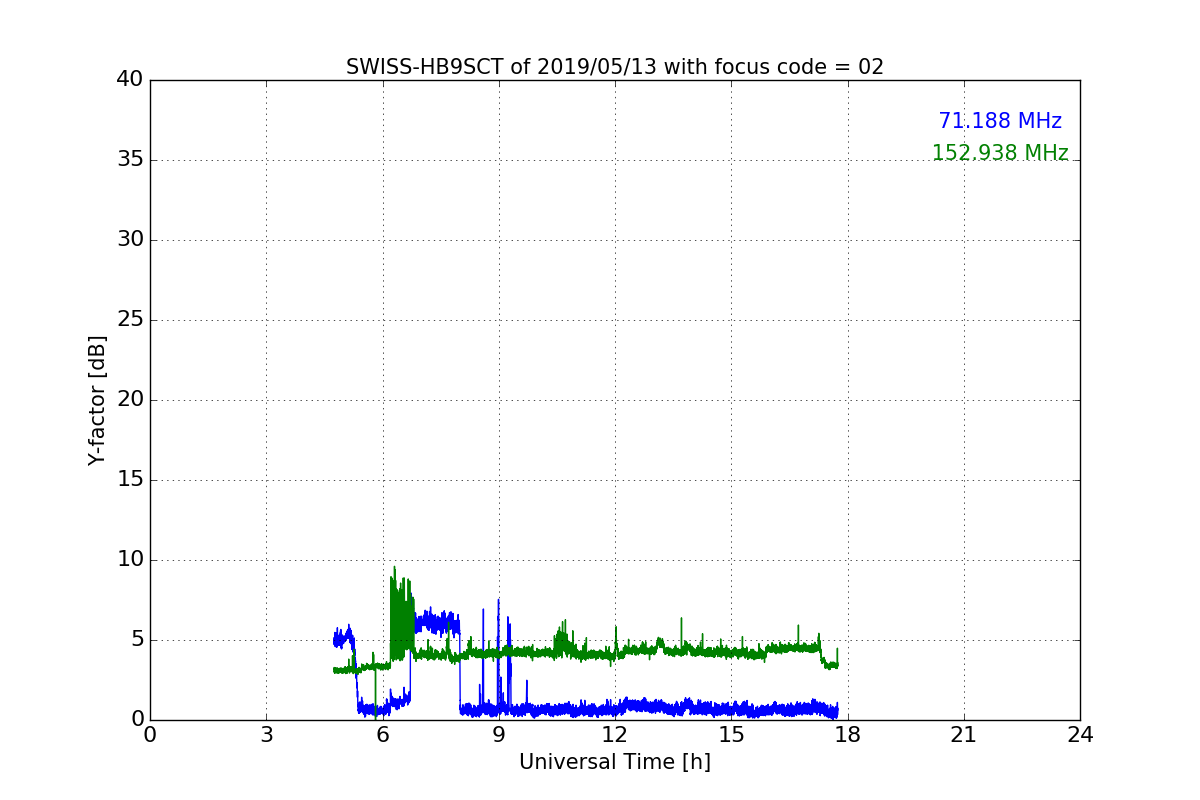Click the y-axis tick label 25
This screenshot has height=800, width=1200.
(129, 320)
